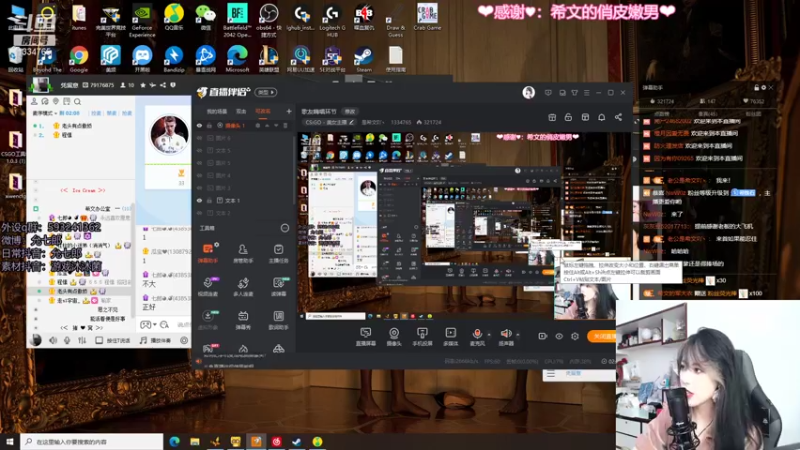
Task: Add a 多媒体 source
Action: pos(451,337)
